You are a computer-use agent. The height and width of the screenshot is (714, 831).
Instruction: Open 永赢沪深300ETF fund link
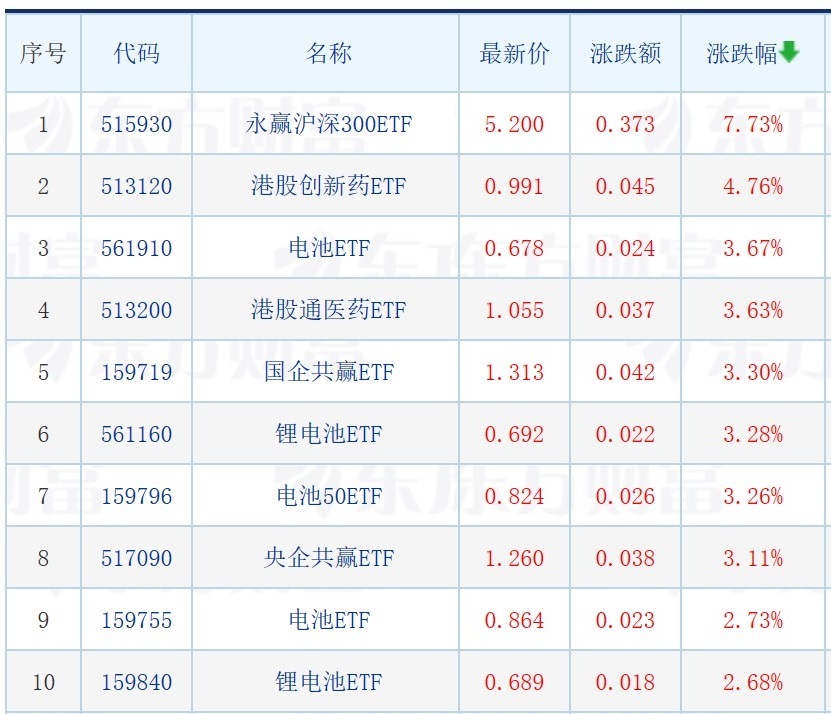pos(328,125)
